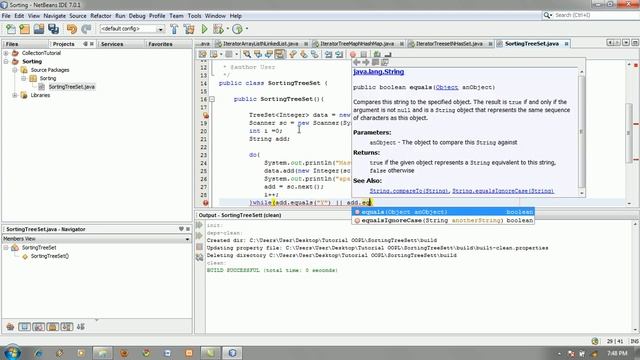Open the IteratorTreeMapNHashMap.java editor tab
The image size is (640, 360).
(x=357, y=44)
